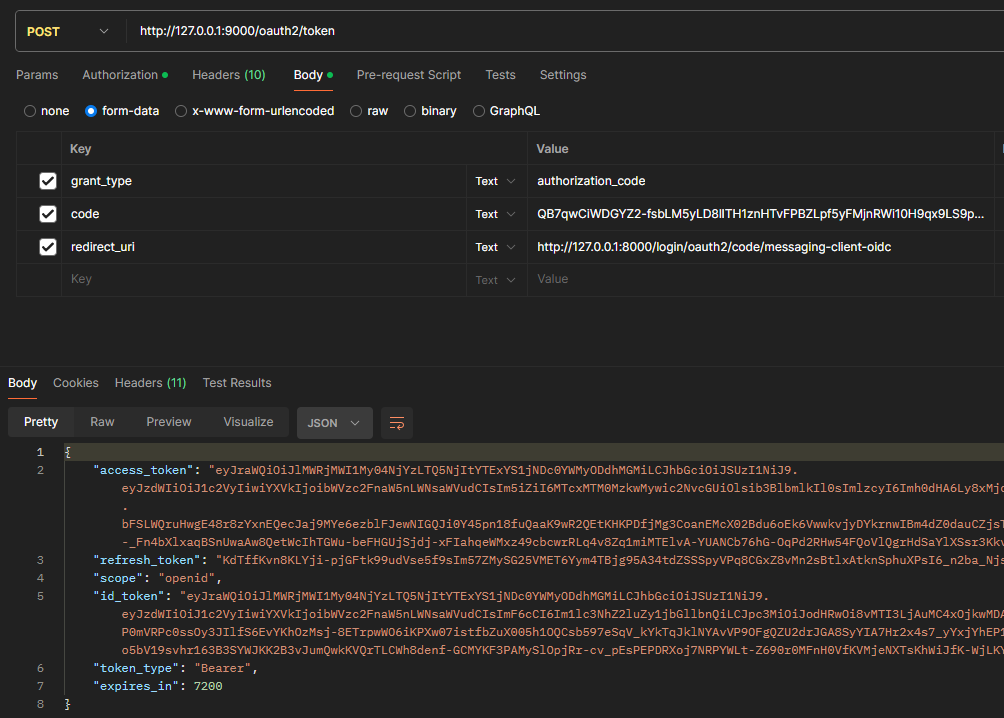Uncheck the redirect_uri parameter row

coord(49,246)
